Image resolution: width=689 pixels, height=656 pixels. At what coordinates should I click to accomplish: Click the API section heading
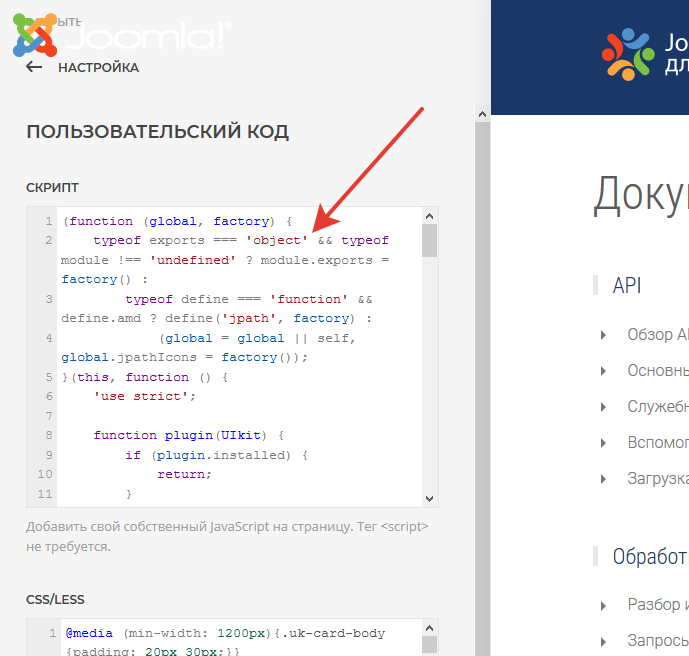[x=627, y=286]
